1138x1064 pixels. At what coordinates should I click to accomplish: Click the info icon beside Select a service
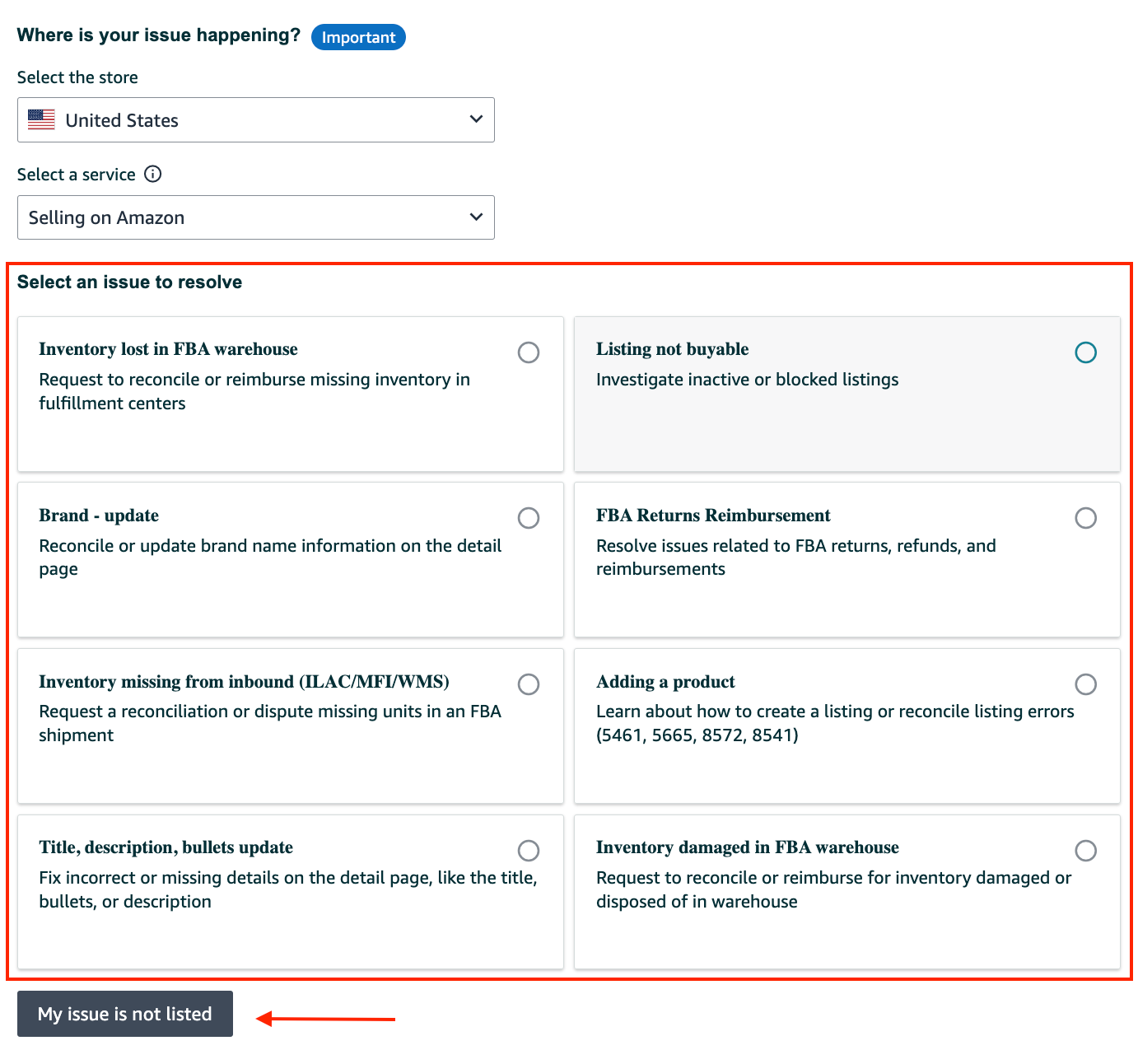[x=153, y=174]
